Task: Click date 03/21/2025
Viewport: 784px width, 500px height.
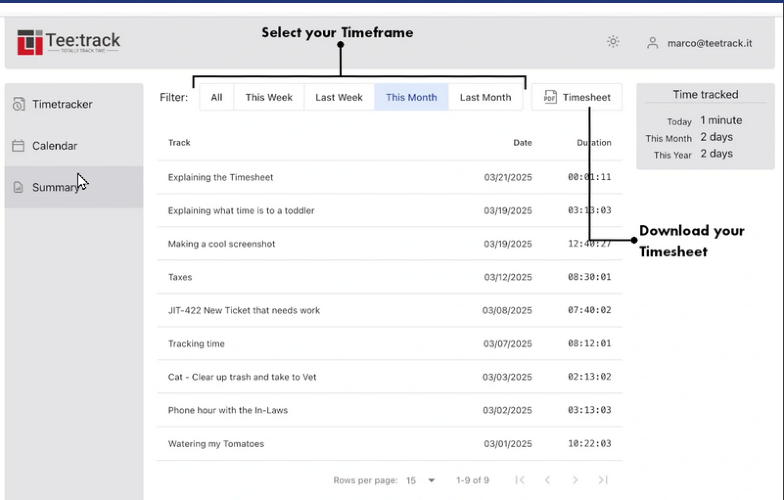Action: click(x=508, y=177)
